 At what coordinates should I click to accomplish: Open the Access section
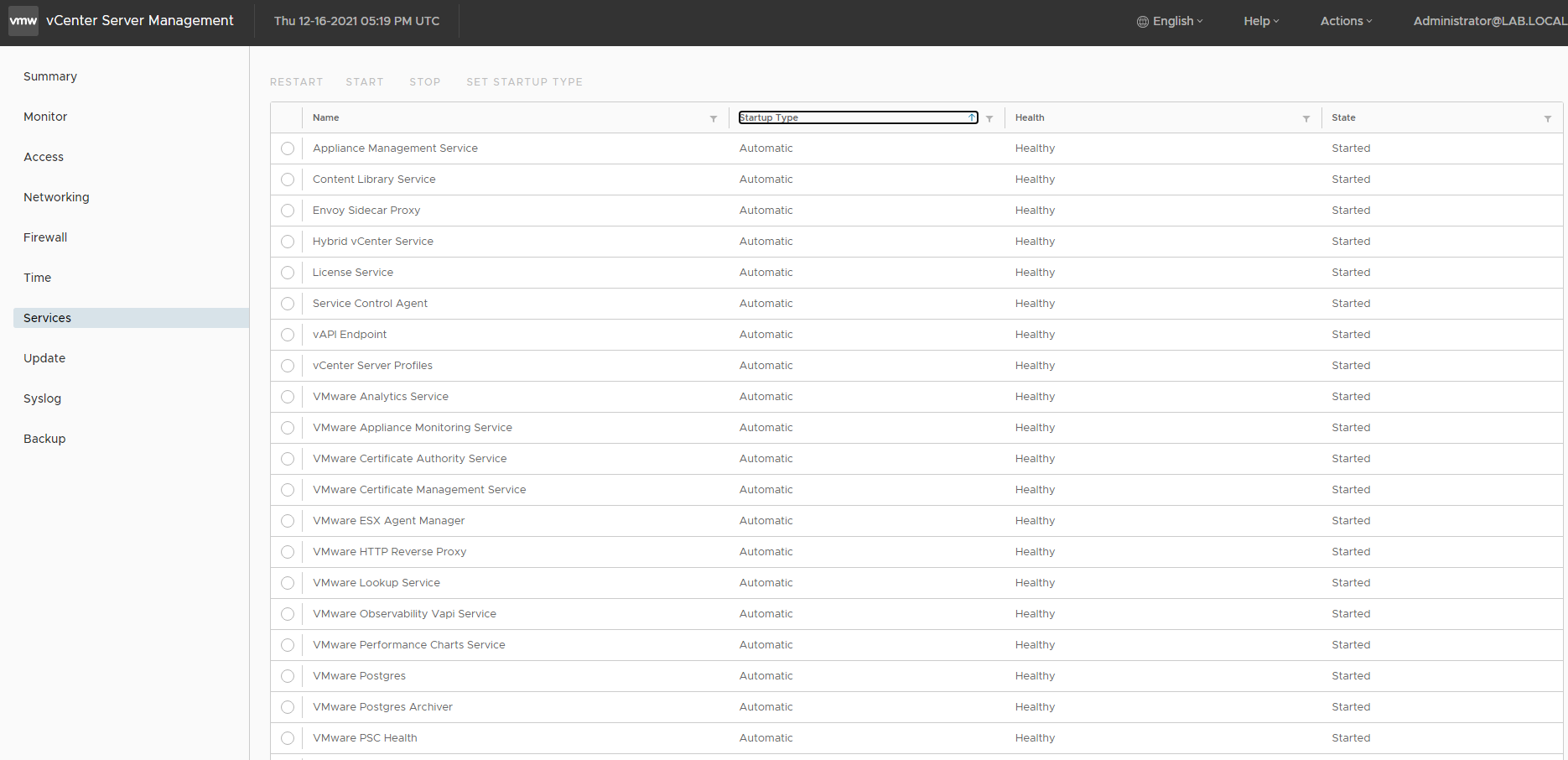click(x=44, y=157)
